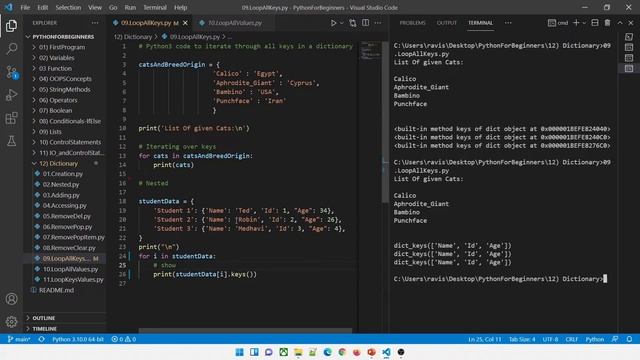The height and width of the screenshot is (360, 640).
Task: Click Synchronize Changes icon in status bar
Action: point(42,339)
